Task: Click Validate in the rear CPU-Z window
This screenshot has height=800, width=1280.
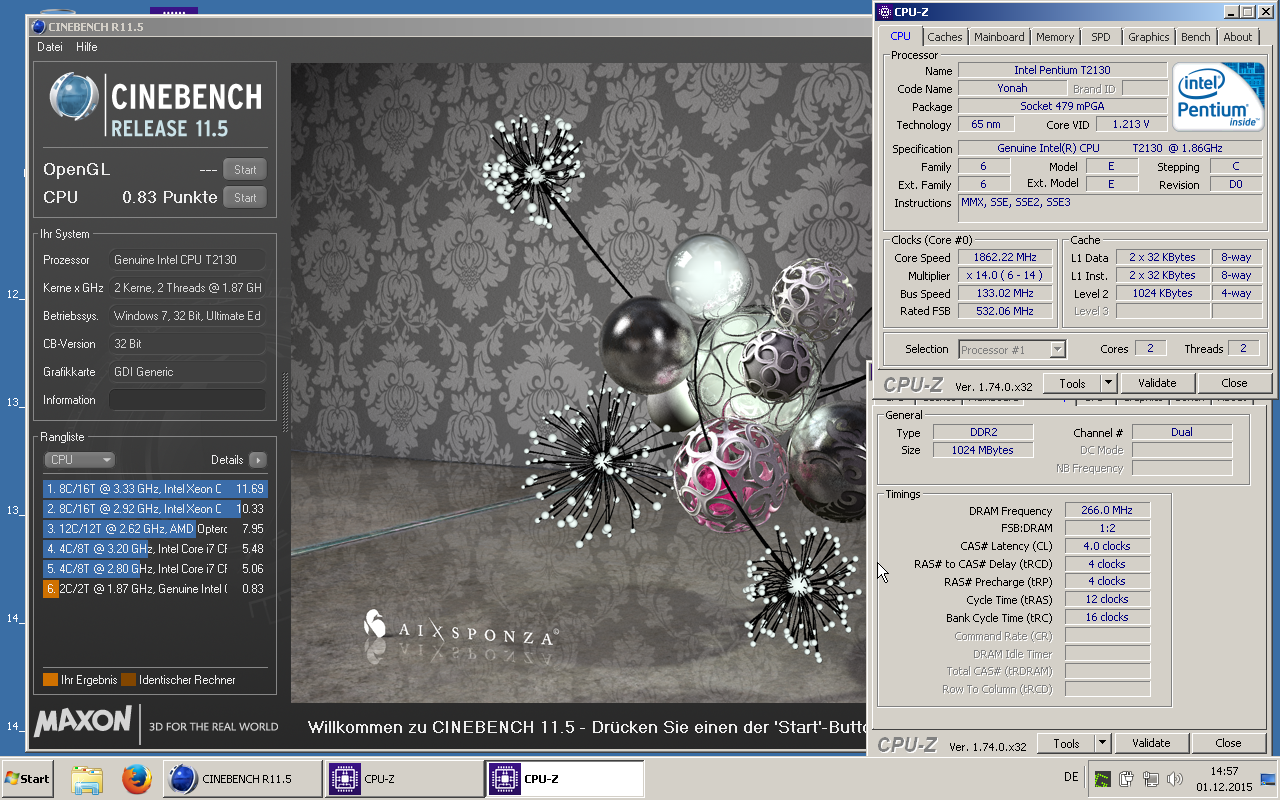Action: pos(1150,743)
